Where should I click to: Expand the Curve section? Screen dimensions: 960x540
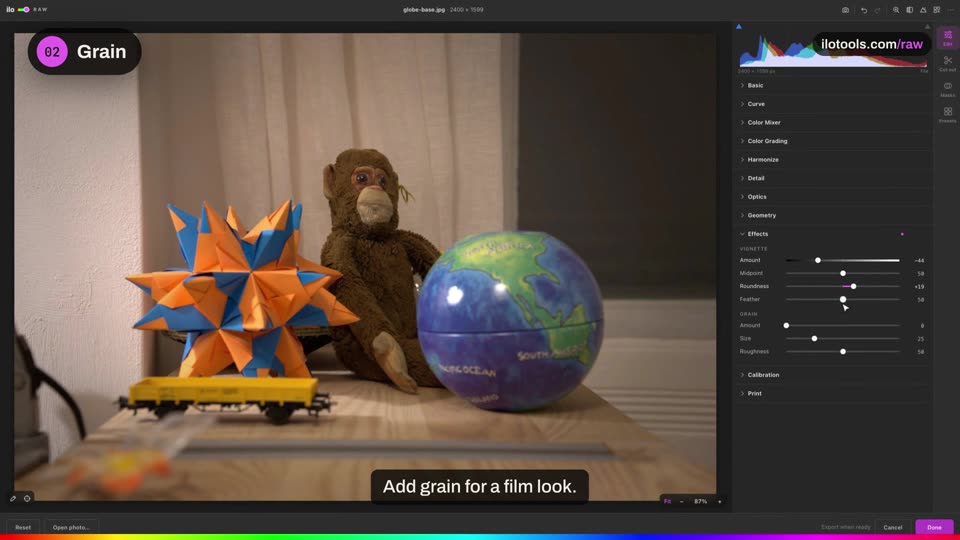tap(833, 104)
